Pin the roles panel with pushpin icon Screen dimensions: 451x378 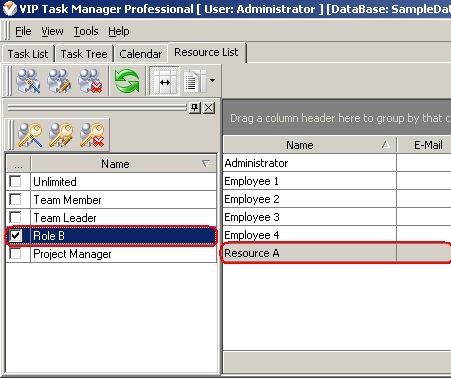point(195,108)
